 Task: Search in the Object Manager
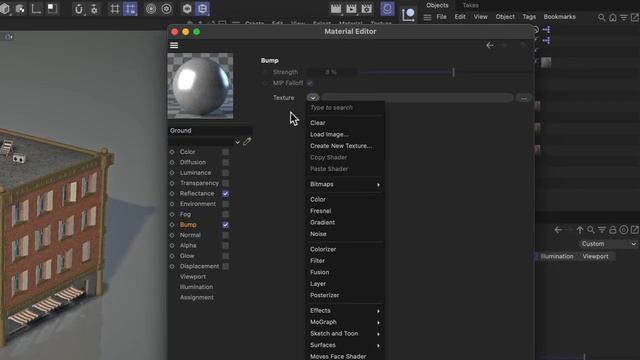pos(601,17)
